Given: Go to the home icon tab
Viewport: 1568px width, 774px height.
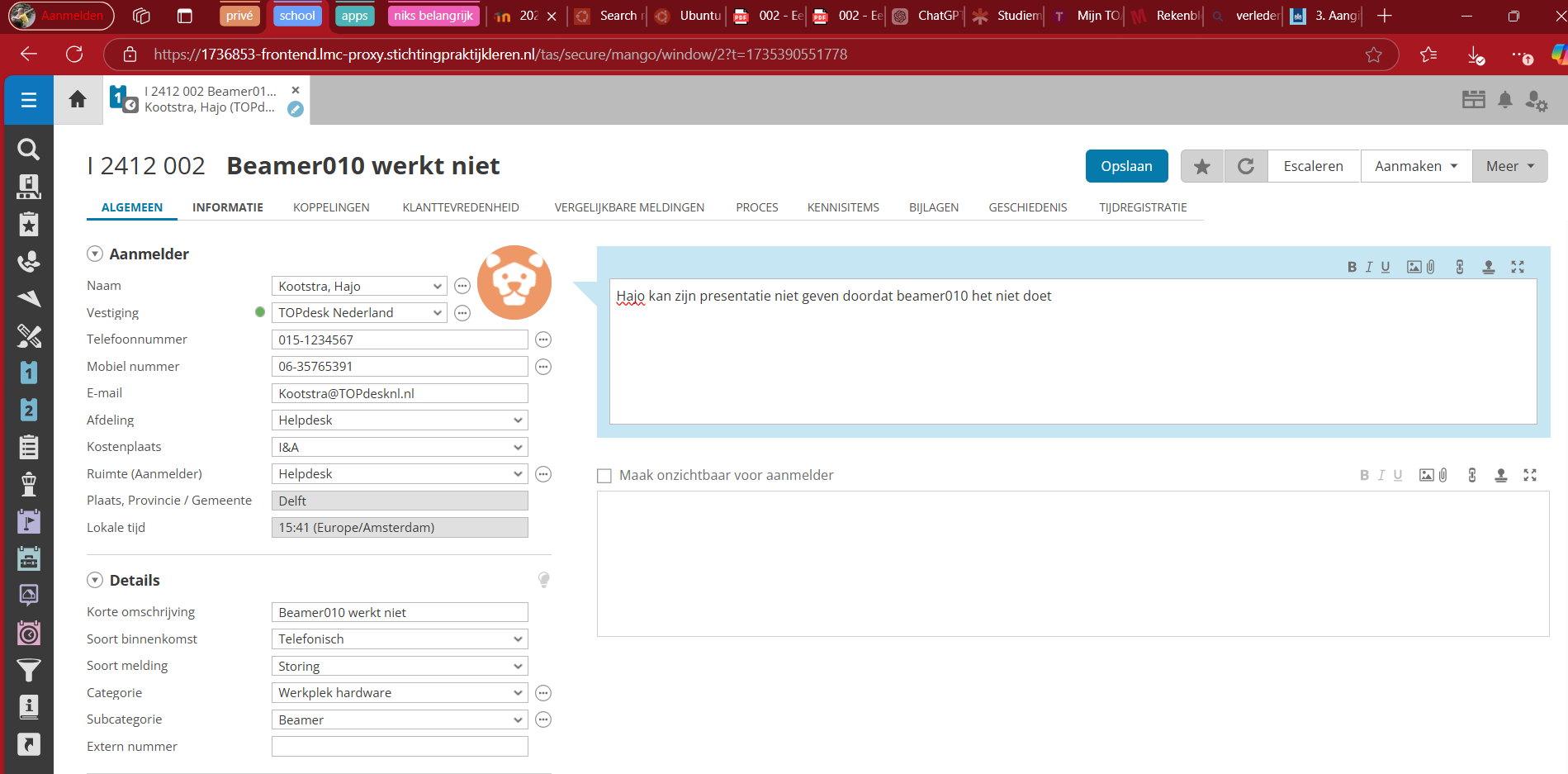Looking at the screenshot, I should [x=78, y=100].
